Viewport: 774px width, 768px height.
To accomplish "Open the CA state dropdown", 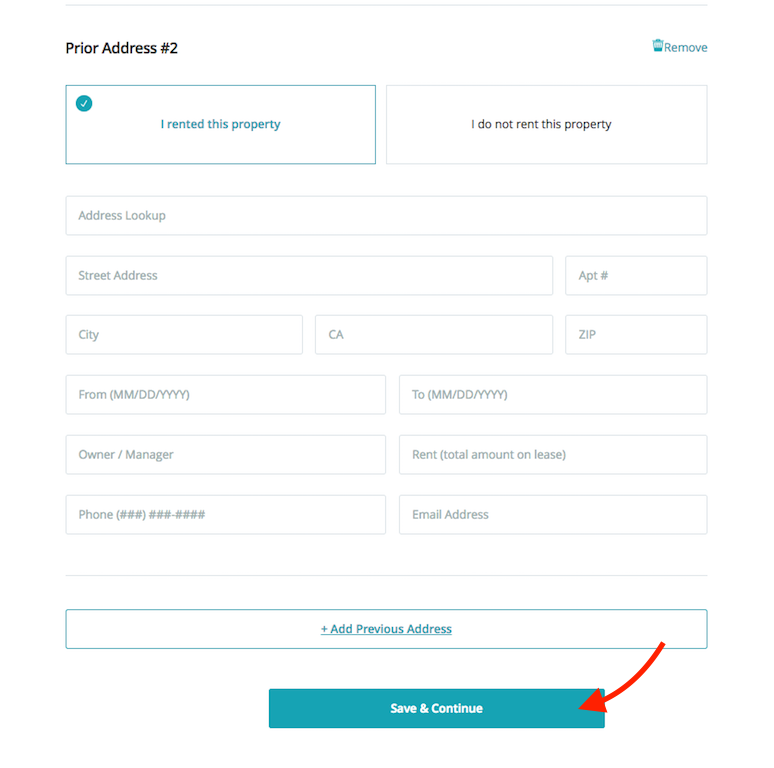I will point(433,335).
